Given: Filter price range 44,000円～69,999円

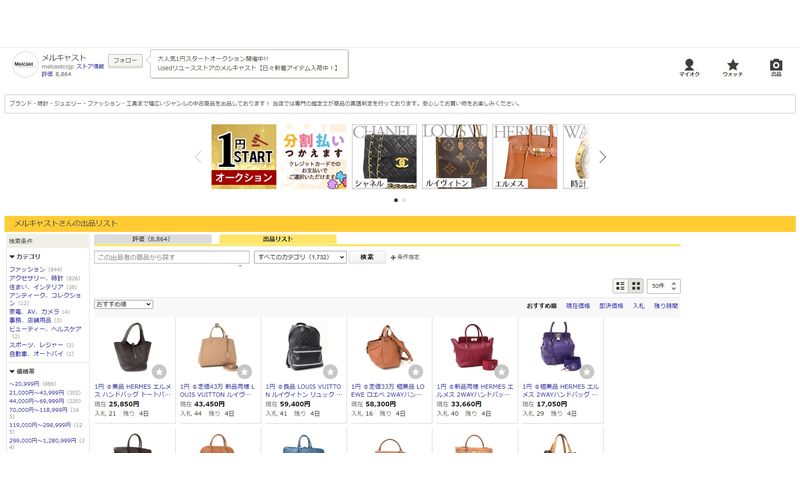Looking at the screenshot, I should (x=37, y=402).
